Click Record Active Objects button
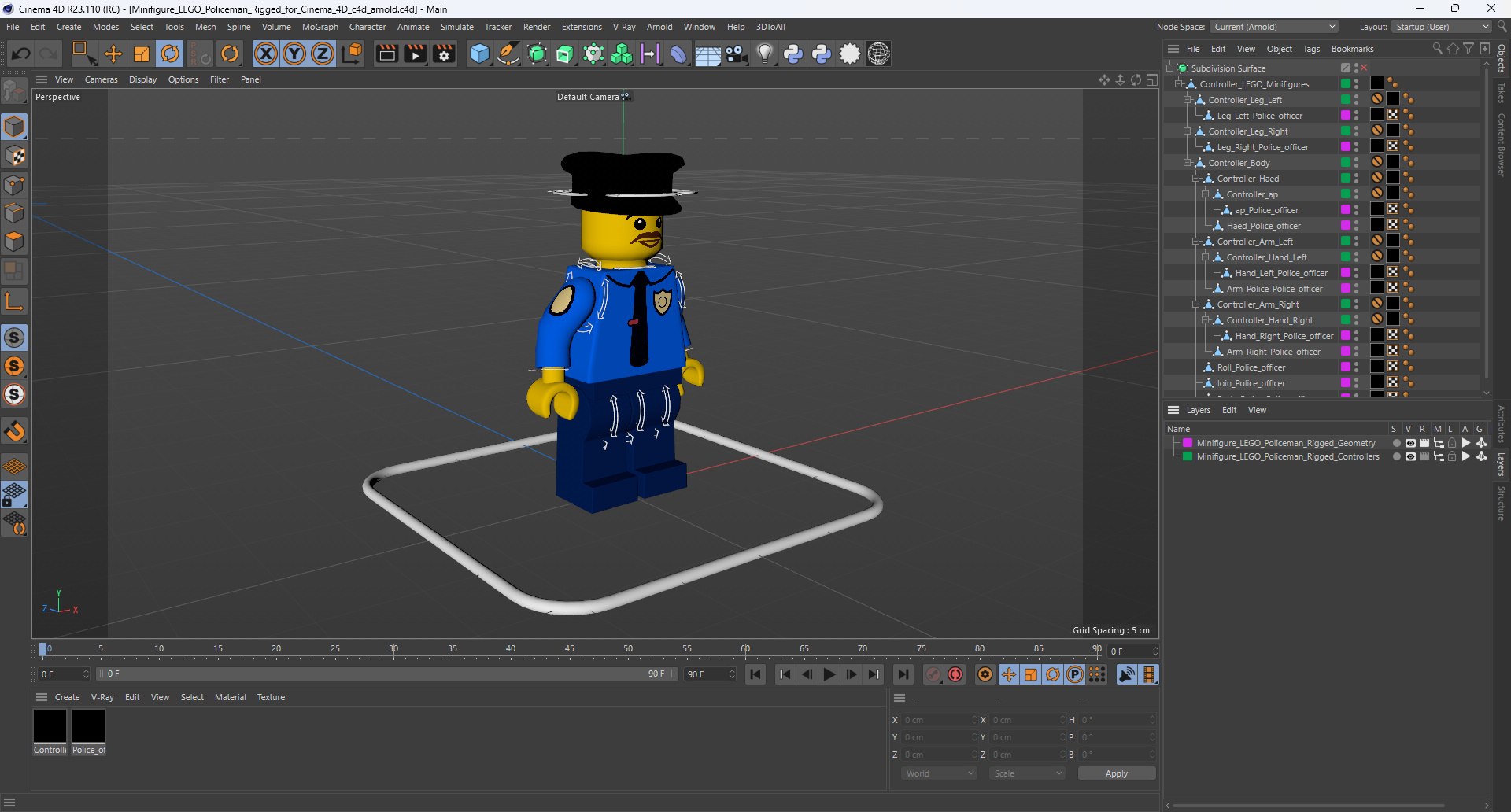Image resolution: width=1511 pixels, height=812 pixels. click(x=933, y=674)
